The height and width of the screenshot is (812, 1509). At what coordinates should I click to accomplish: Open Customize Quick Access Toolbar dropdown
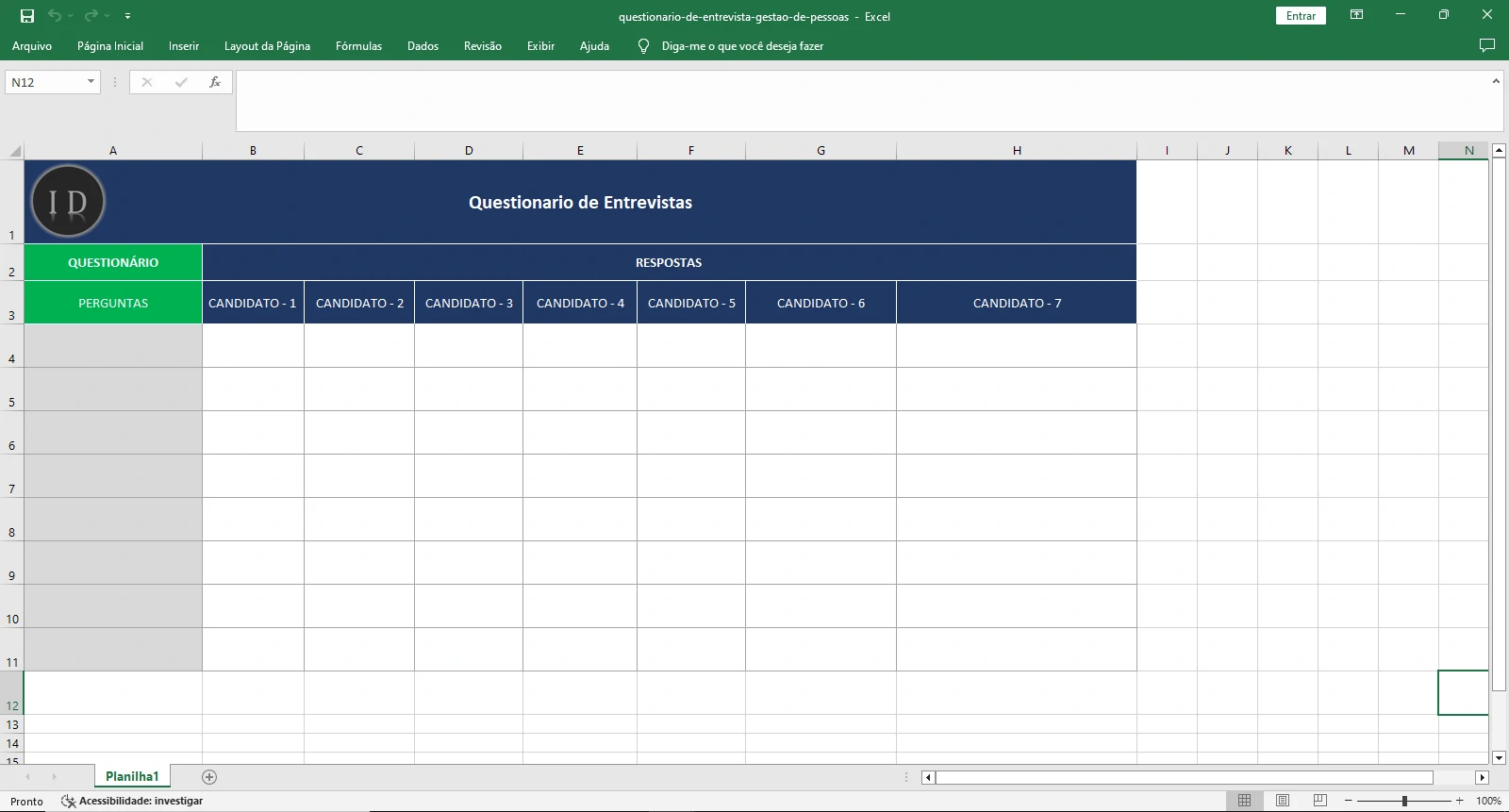tap(127, 16)
